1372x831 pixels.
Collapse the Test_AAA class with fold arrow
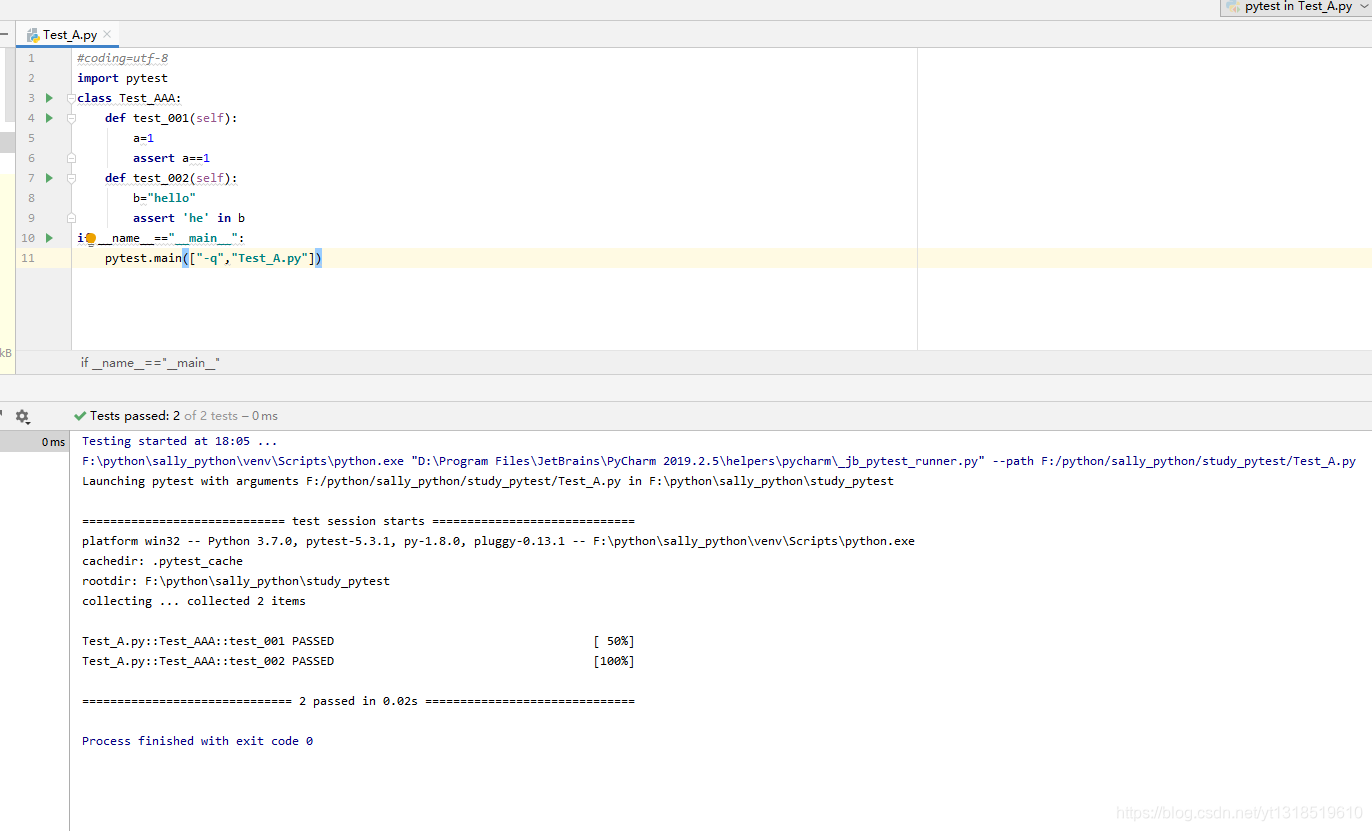[69, 98]
